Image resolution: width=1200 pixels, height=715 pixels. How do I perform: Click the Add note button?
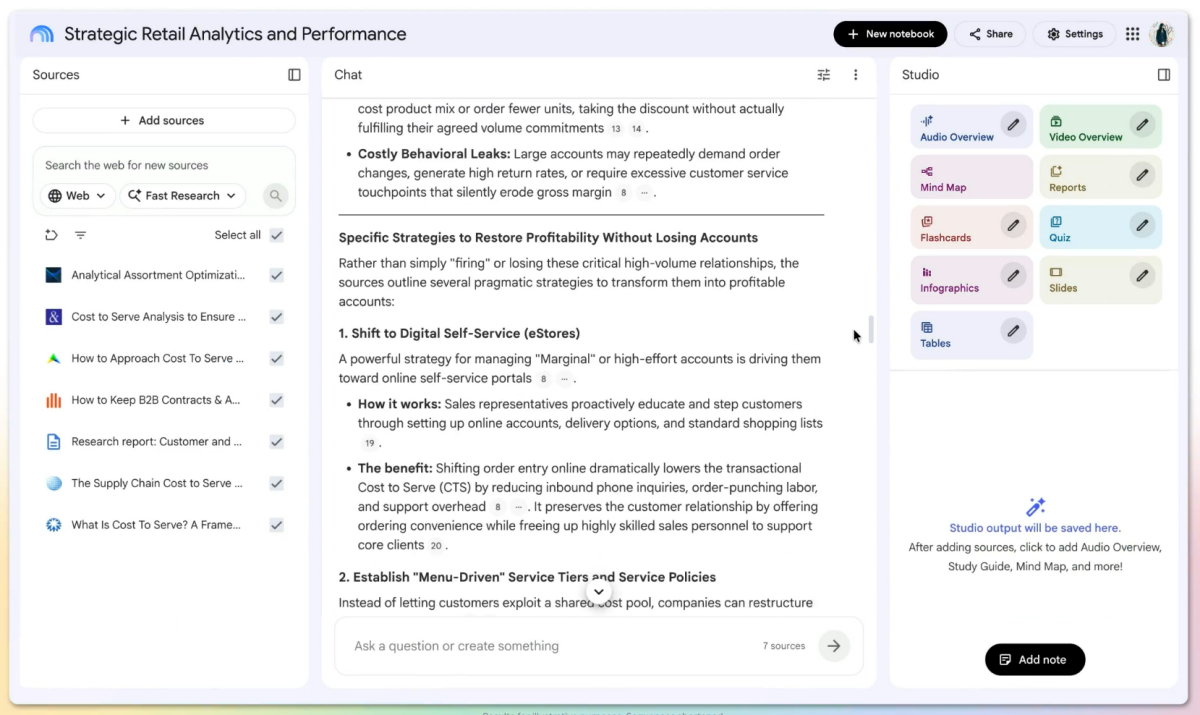(1035, 660)
